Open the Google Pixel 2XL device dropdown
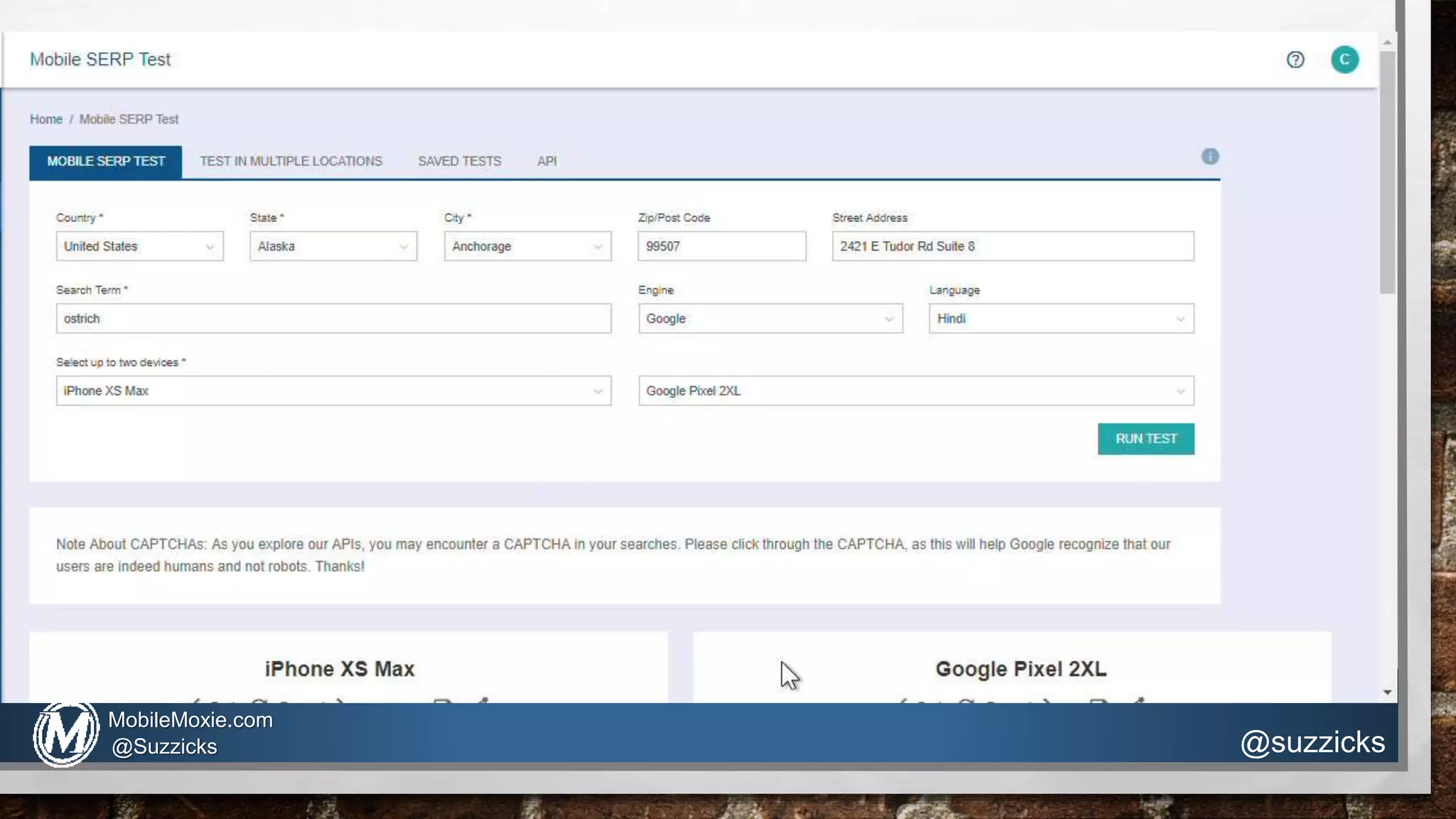 pyautogui.click(x=916, y=391)
